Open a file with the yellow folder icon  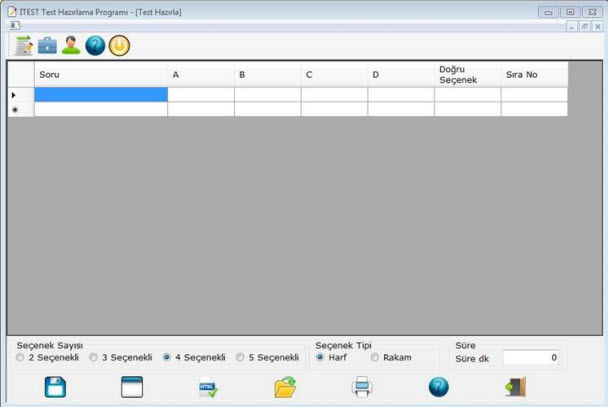click(x=286, y=387)
